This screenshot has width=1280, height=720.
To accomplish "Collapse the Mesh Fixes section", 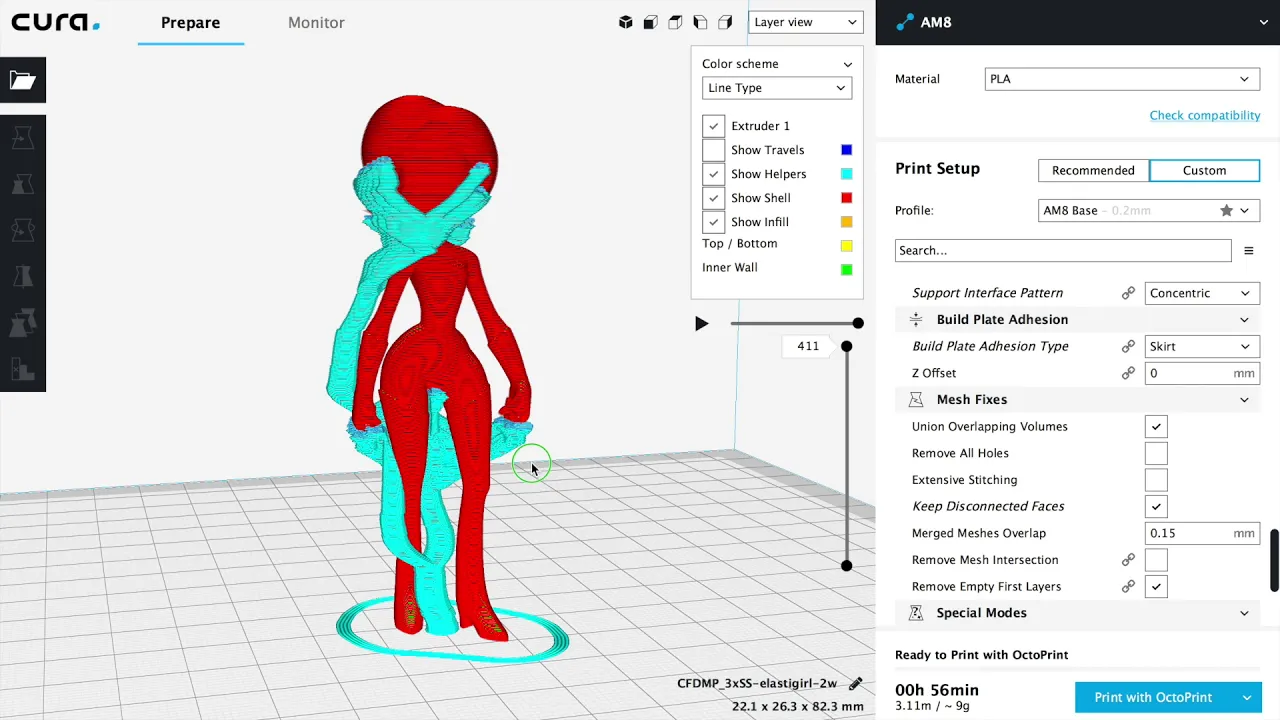I will 1244,400.
